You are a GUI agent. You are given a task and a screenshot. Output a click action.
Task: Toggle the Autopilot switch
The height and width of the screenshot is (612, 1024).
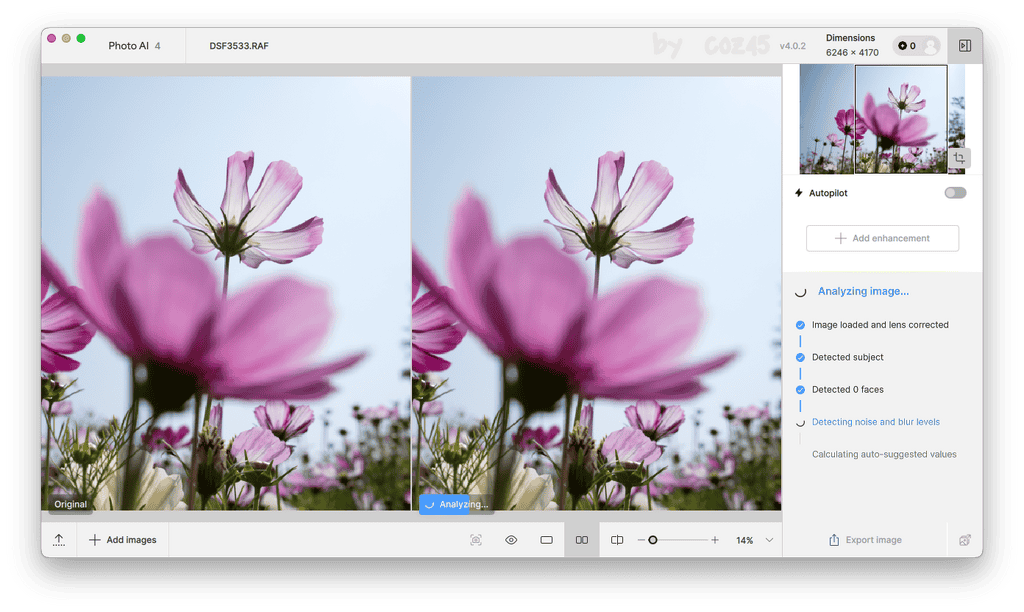[955, 193]
